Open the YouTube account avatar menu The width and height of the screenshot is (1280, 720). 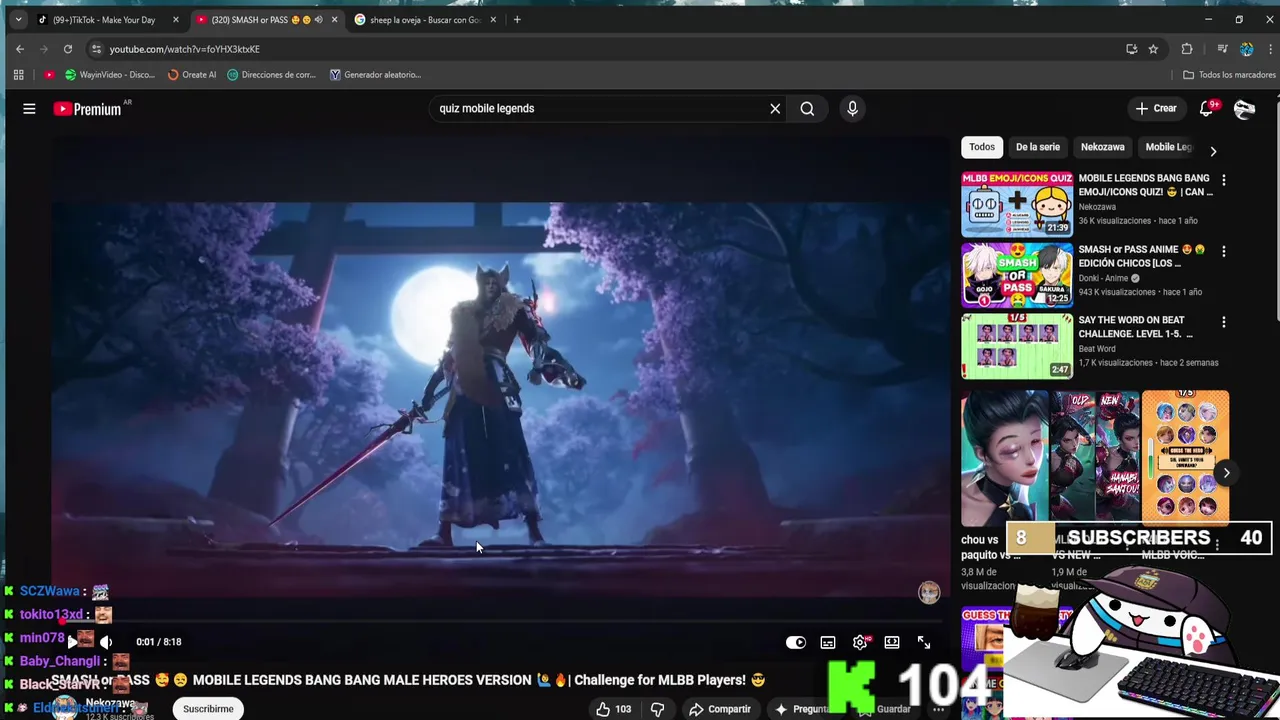1244,109
